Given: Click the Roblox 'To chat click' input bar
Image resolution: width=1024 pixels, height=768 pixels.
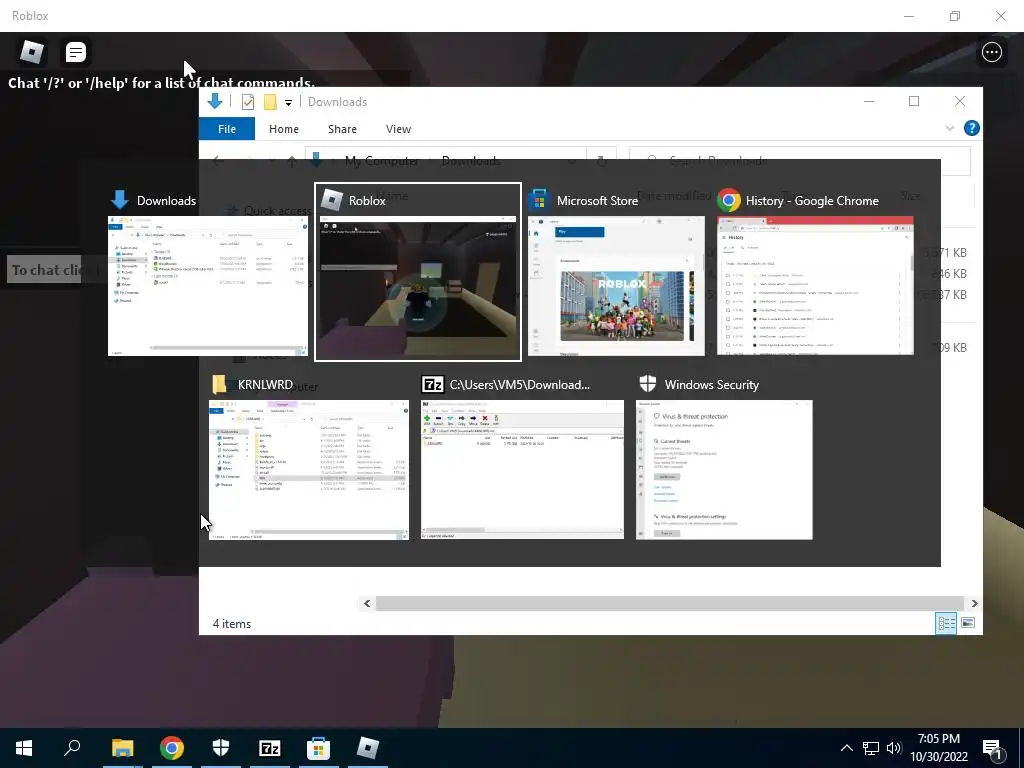Looking at the screenshot, I should coord(56,270).
